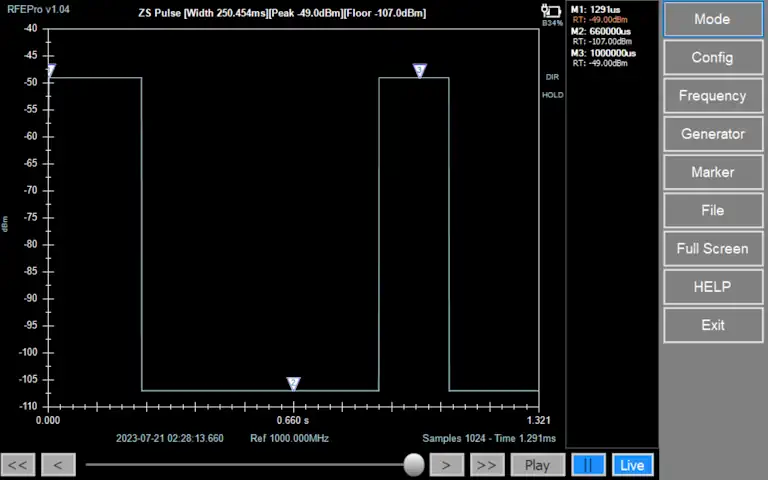Open the HELP page
Screen dimensions: 768x480
pyautogui.click(x=712, y=287)
